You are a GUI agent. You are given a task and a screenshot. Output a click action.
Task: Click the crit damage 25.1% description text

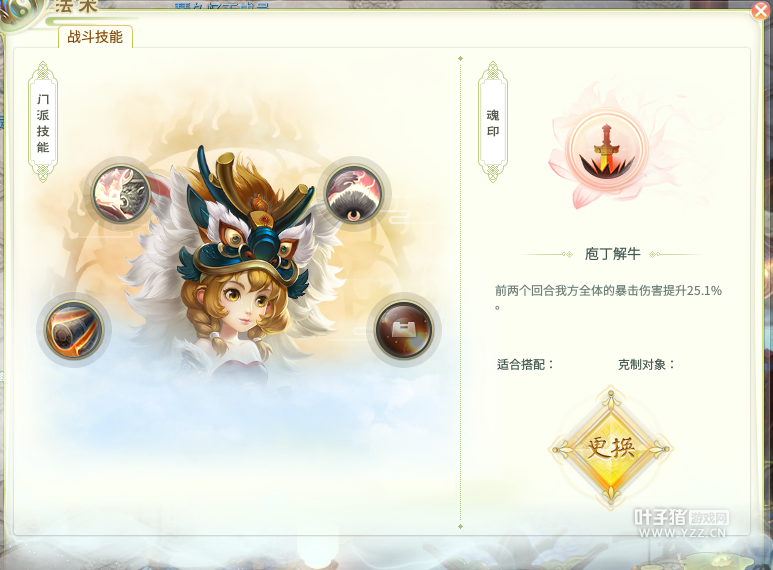608,297
